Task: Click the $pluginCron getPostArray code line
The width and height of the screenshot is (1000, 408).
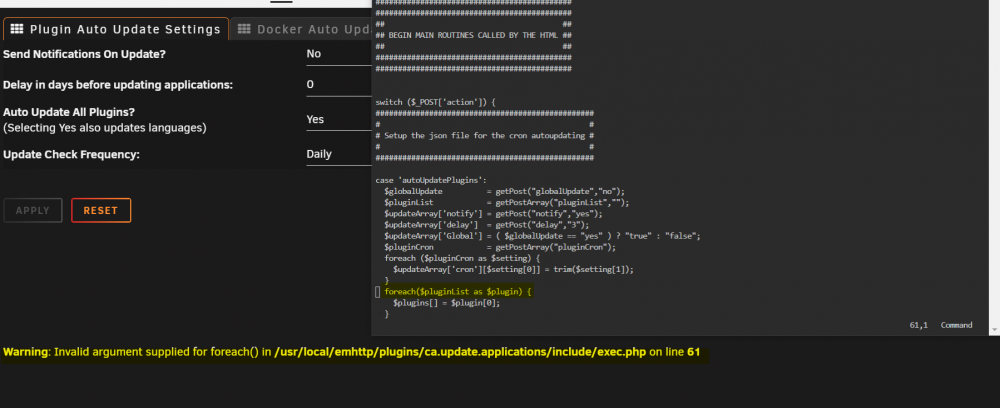Action: pyautogui.click(x=501, y=247)
